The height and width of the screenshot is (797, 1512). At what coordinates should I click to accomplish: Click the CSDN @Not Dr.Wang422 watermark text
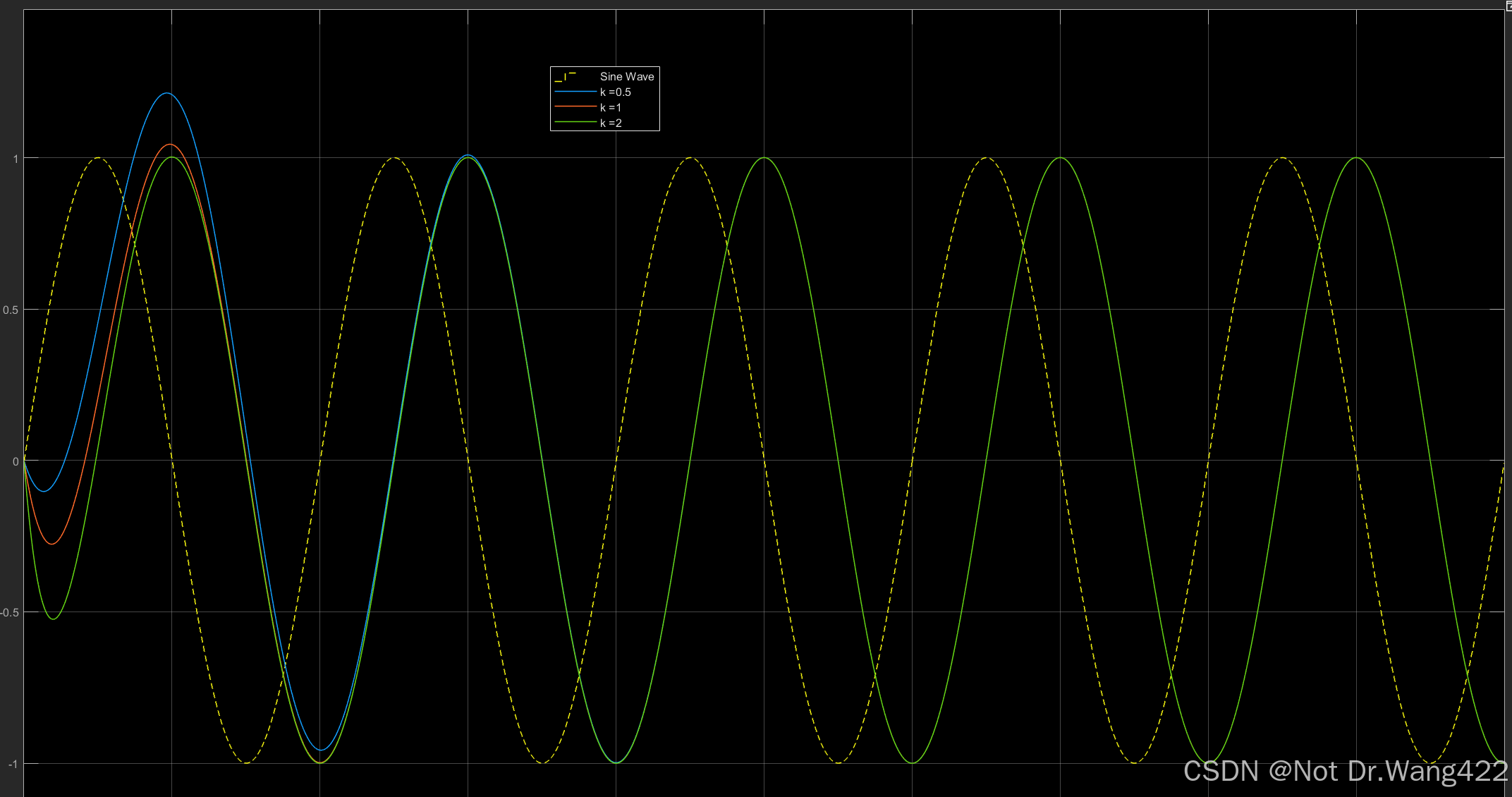click(x=1345, y=771)
